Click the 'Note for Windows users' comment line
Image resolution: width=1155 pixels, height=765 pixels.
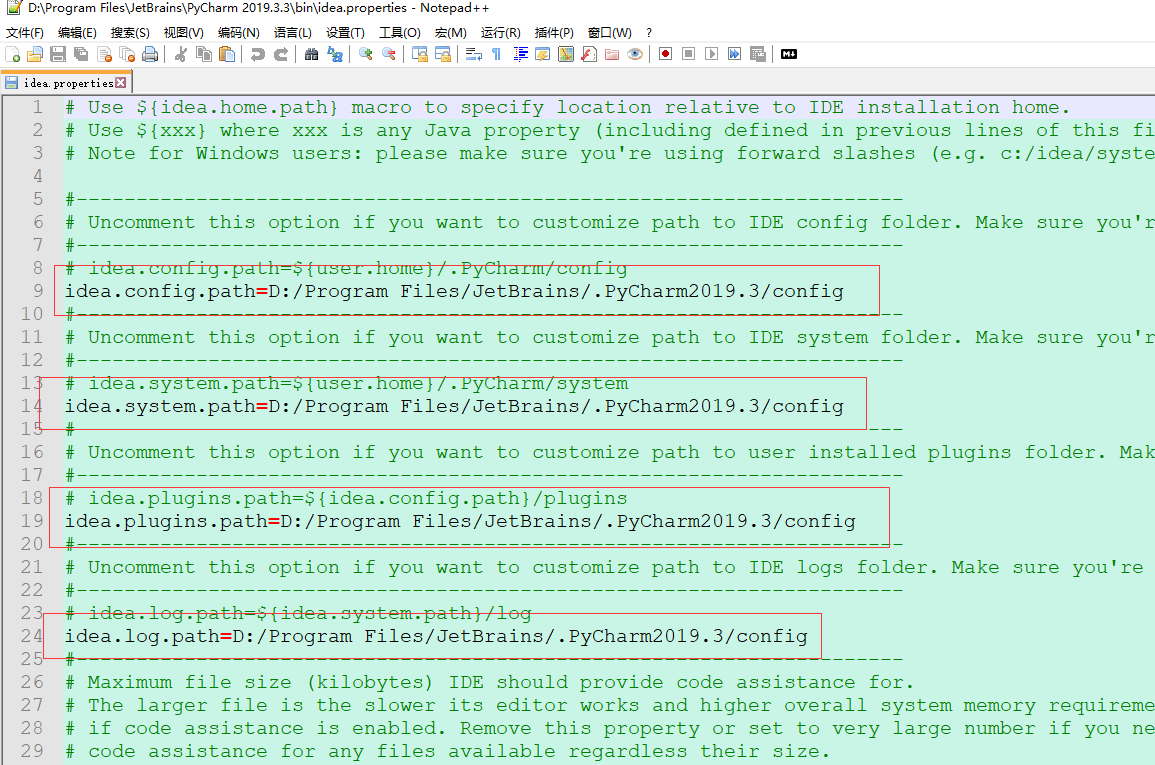click(609, 152)
